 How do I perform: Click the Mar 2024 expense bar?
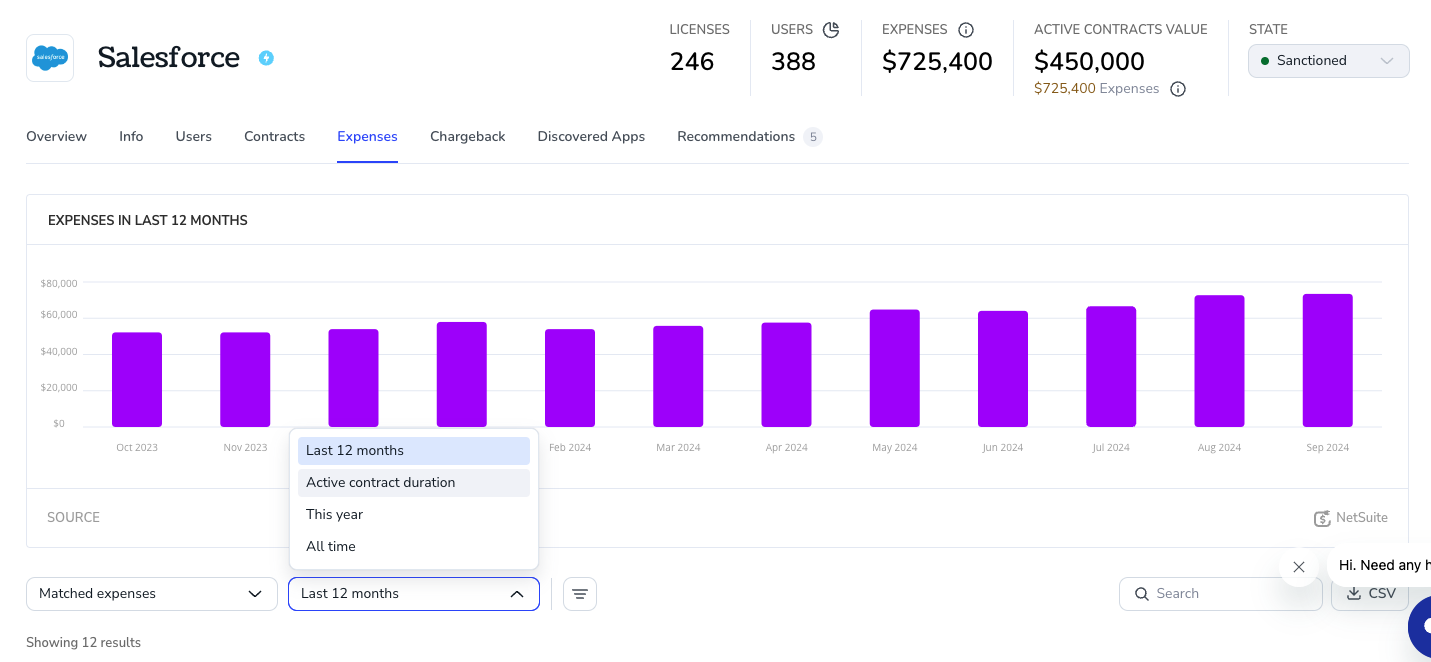(x=678, y=377)
